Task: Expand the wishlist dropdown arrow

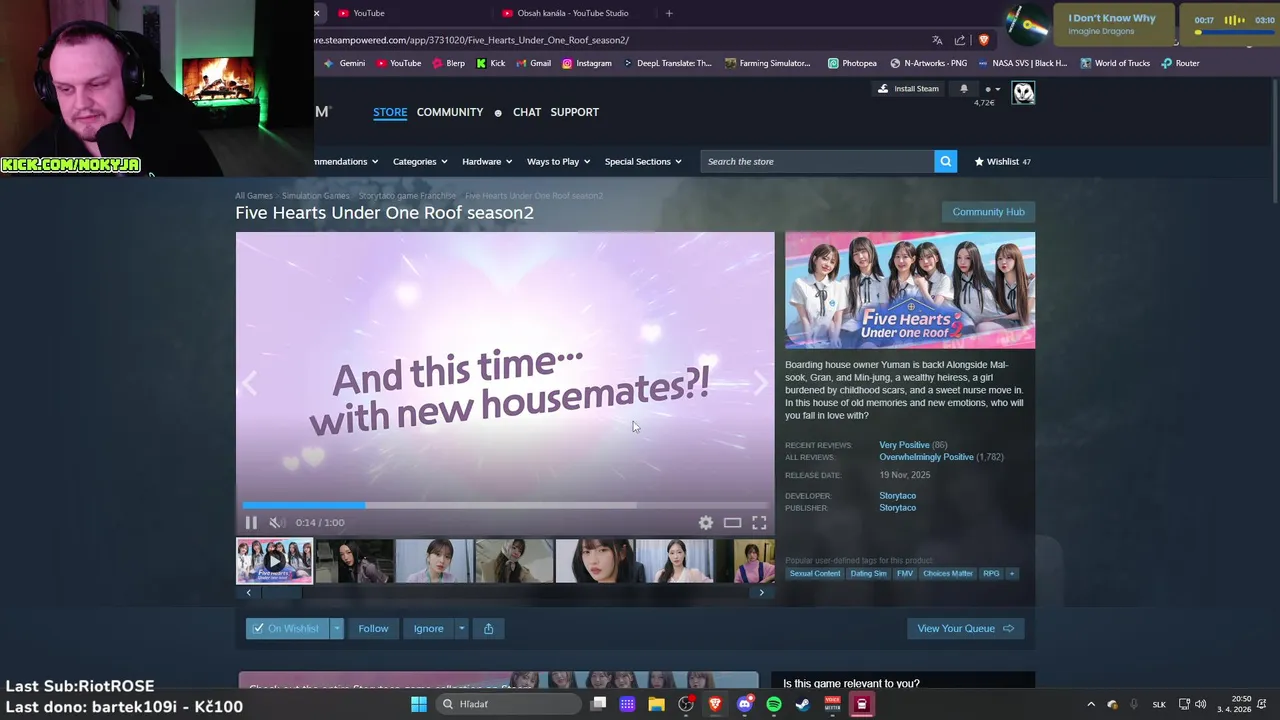Action: (x=337, y=628)
